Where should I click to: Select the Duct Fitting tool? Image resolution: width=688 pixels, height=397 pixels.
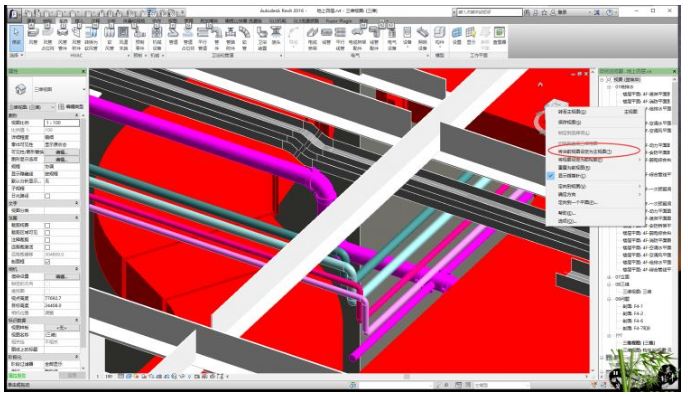[x=62, y=38]
